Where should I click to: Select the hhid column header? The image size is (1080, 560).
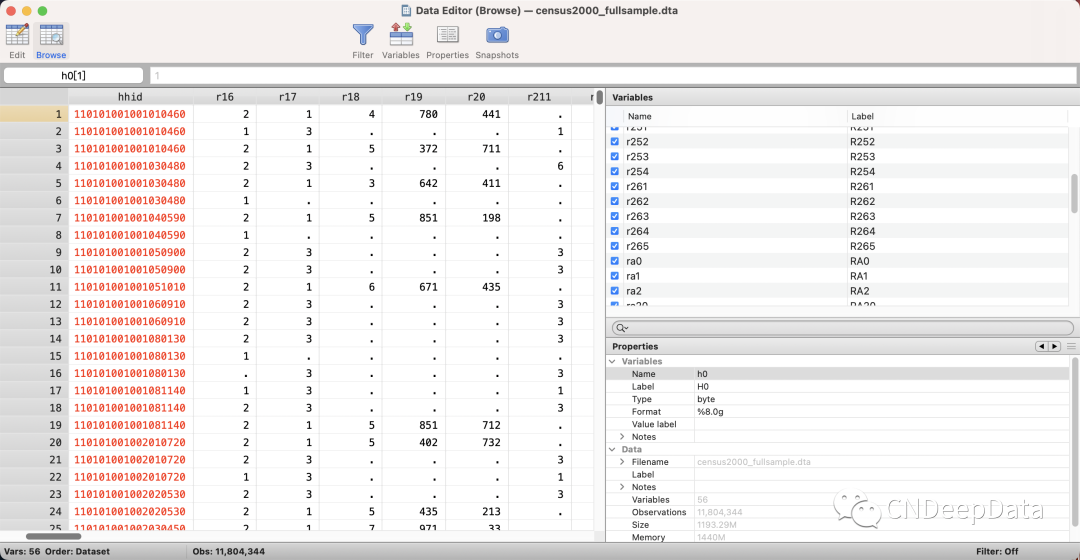pyautogui.click(x=131, y=97)
